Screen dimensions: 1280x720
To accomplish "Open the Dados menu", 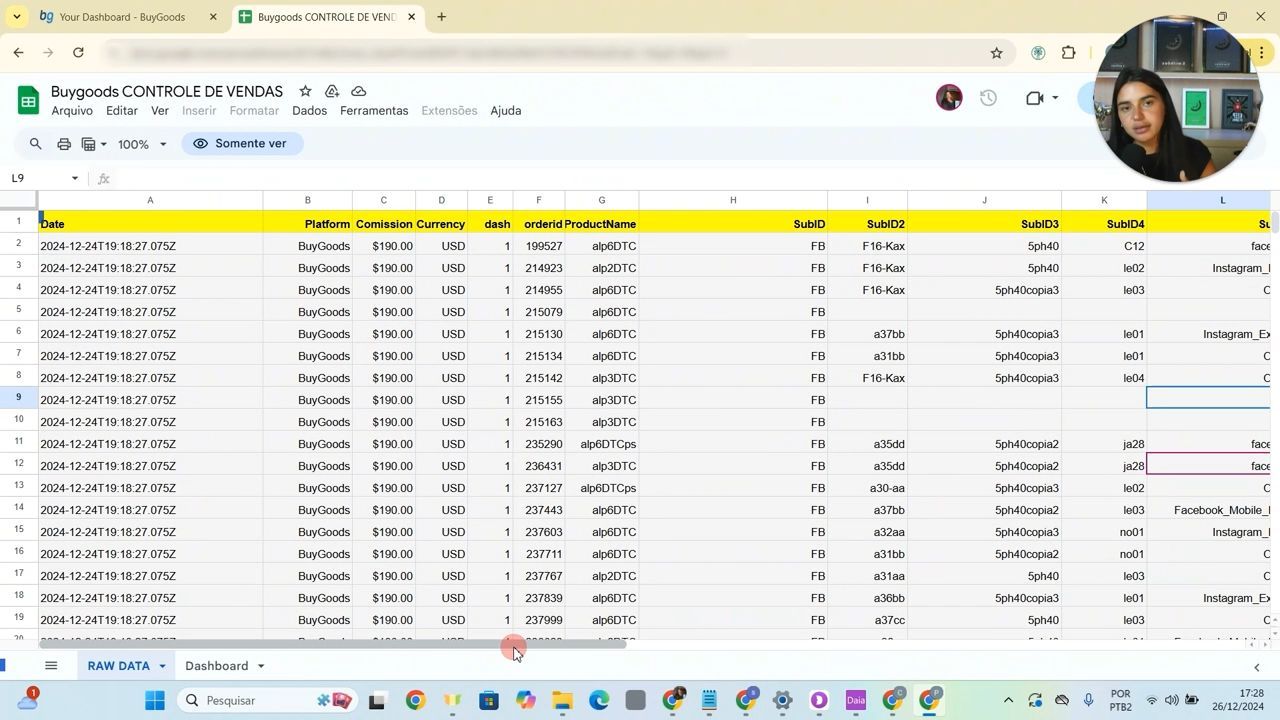I will (x=310, y=111).
